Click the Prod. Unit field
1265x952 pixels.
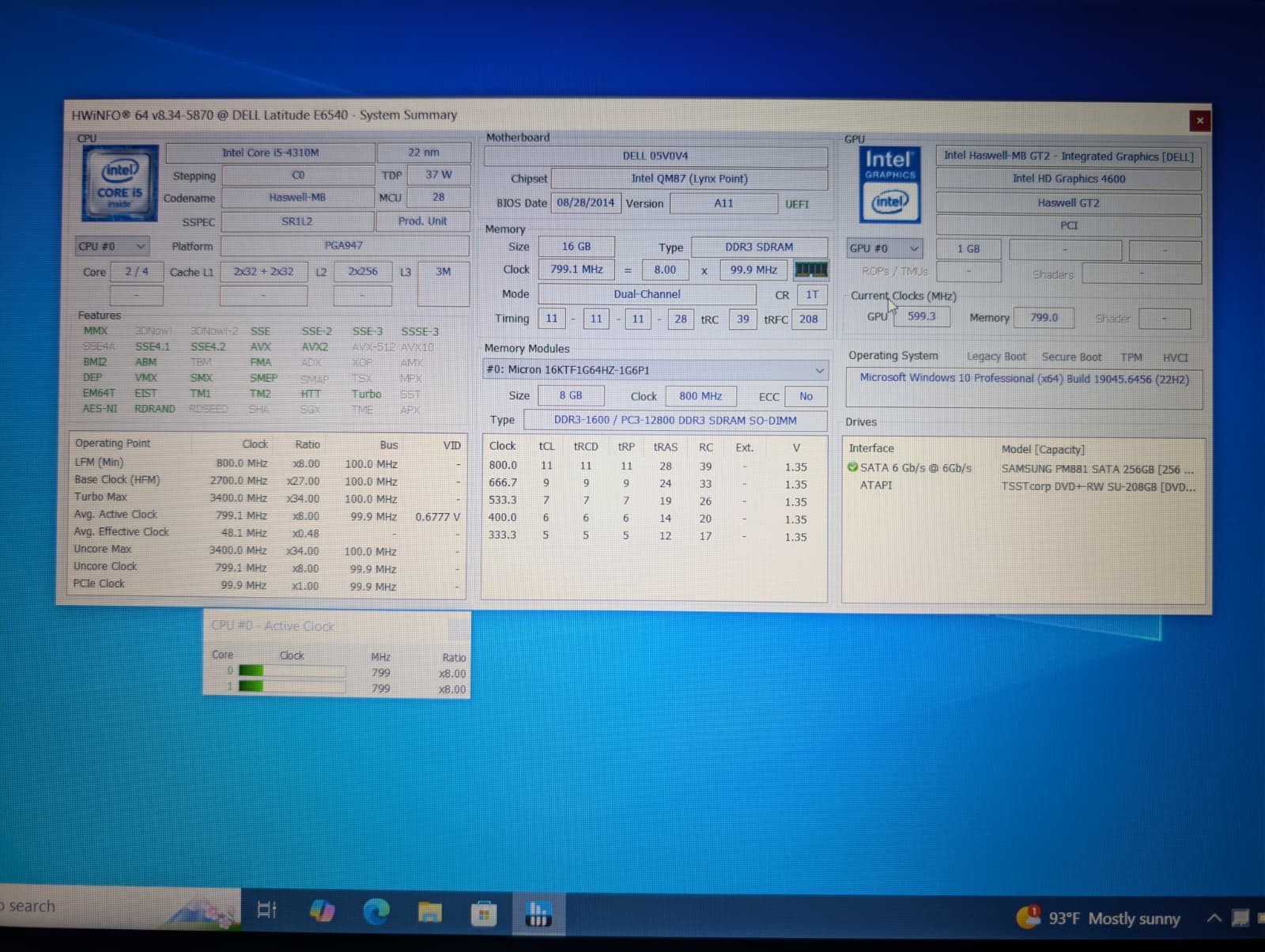(x=423, y=221)
